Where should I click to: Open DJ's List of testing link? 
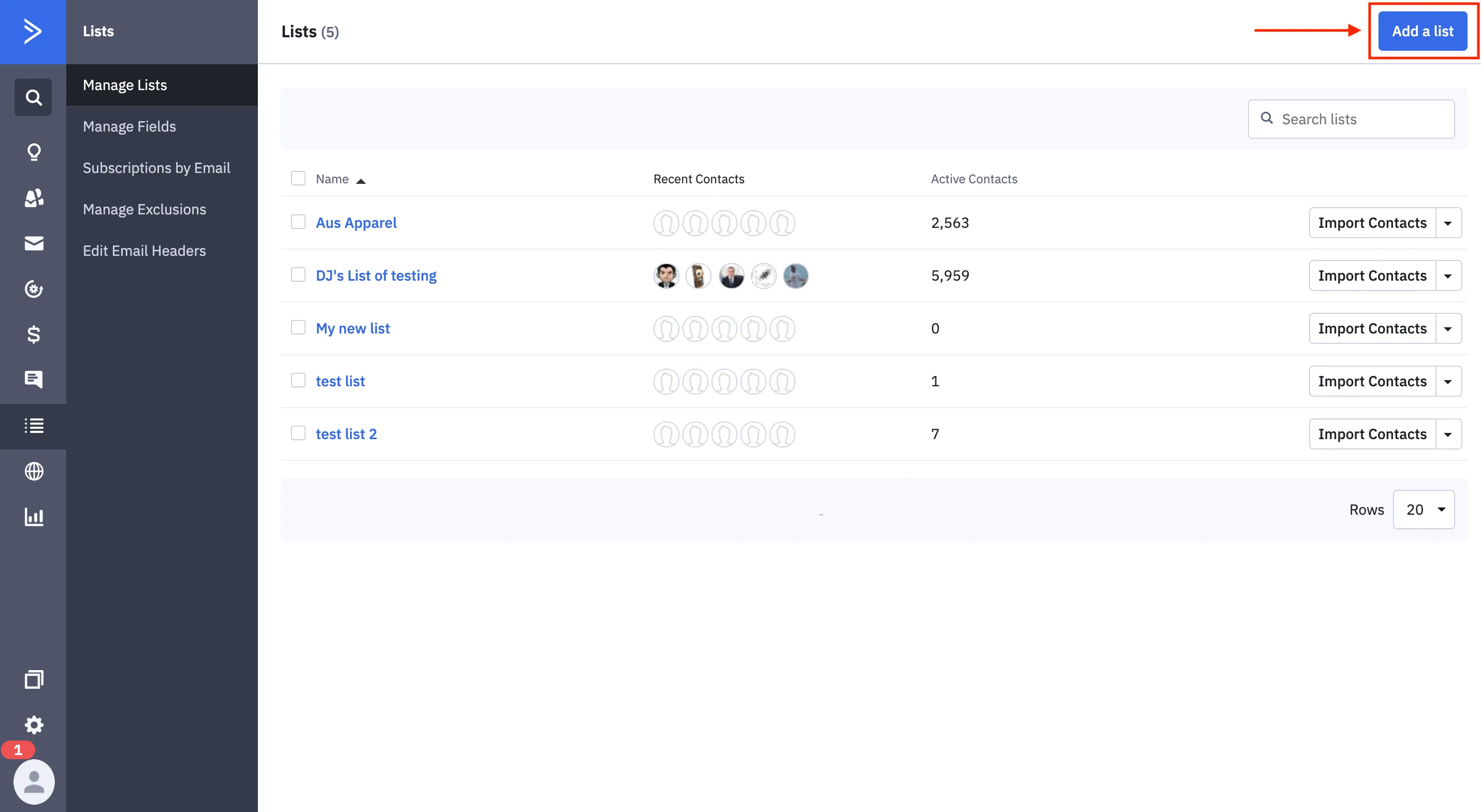(x=376, y=275)
